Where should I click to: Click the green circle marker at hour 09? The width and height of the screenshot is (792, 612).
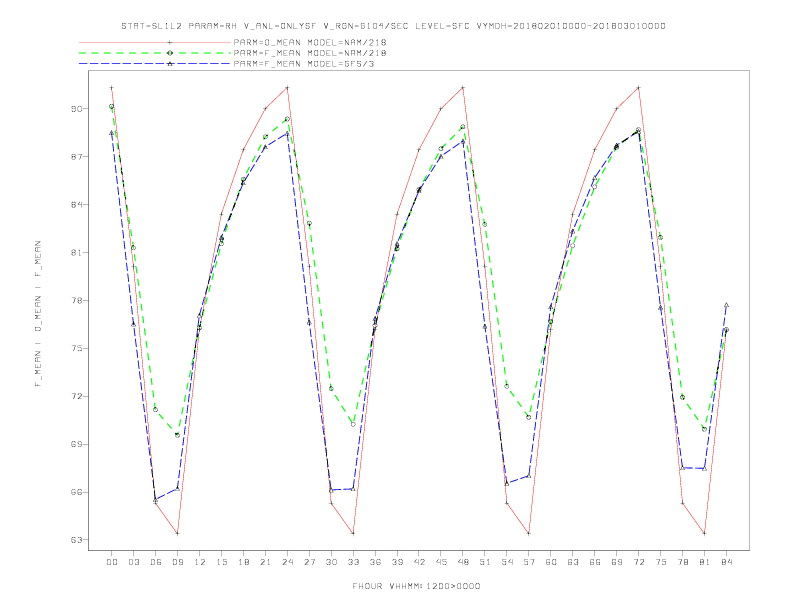pyautogui.click(x=177, y=435)
